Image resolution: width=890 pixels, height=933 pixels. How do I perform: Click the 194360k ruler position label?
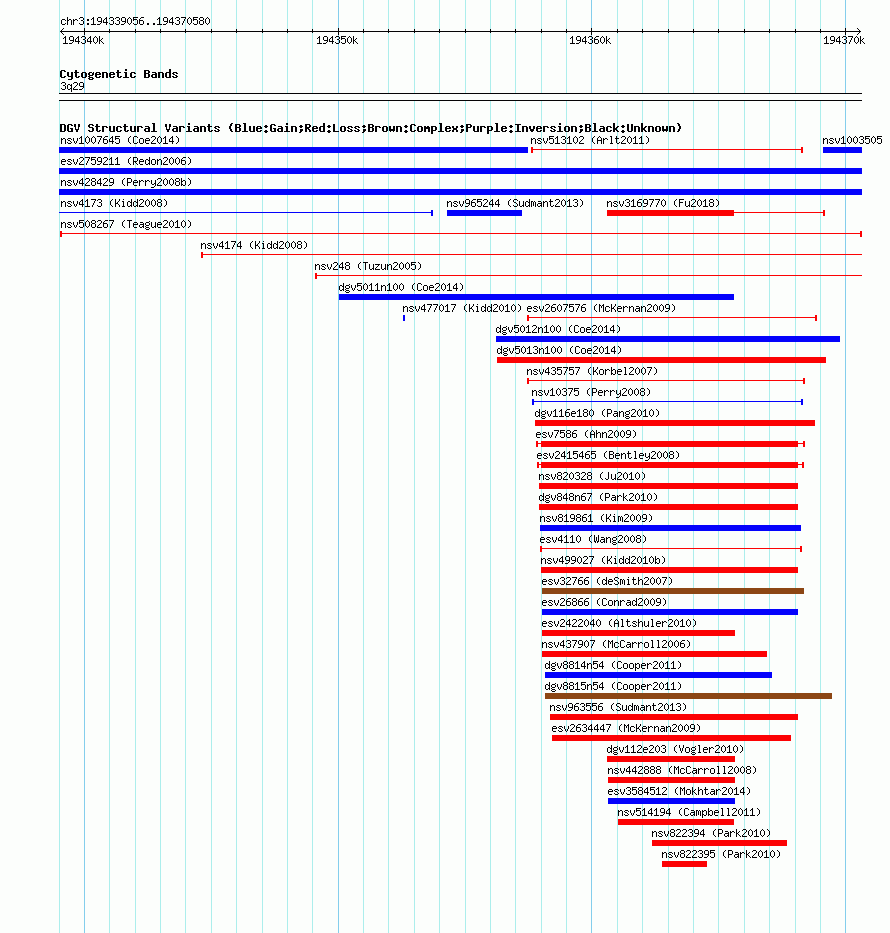(x=590, y=40)
